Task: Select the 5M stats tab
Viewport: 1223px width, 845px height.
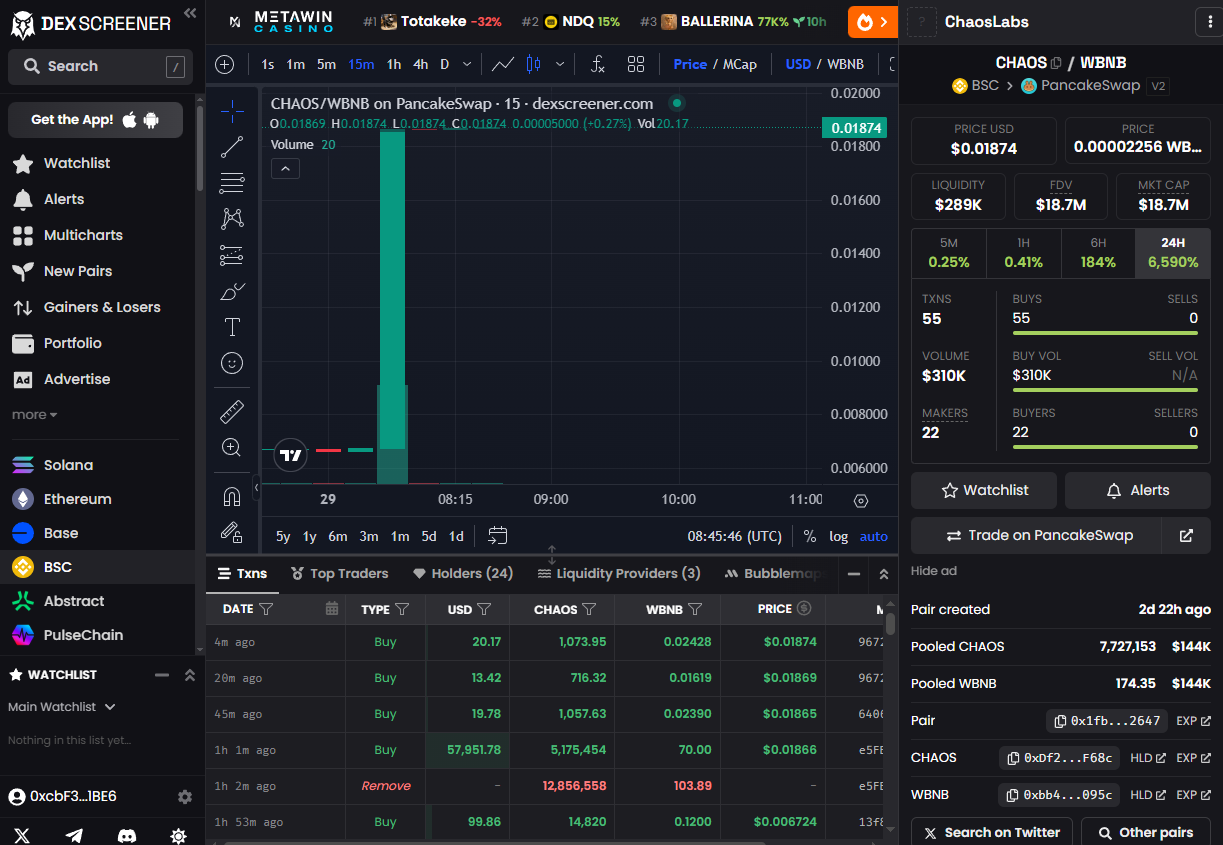Action: [x=949, y=253]
